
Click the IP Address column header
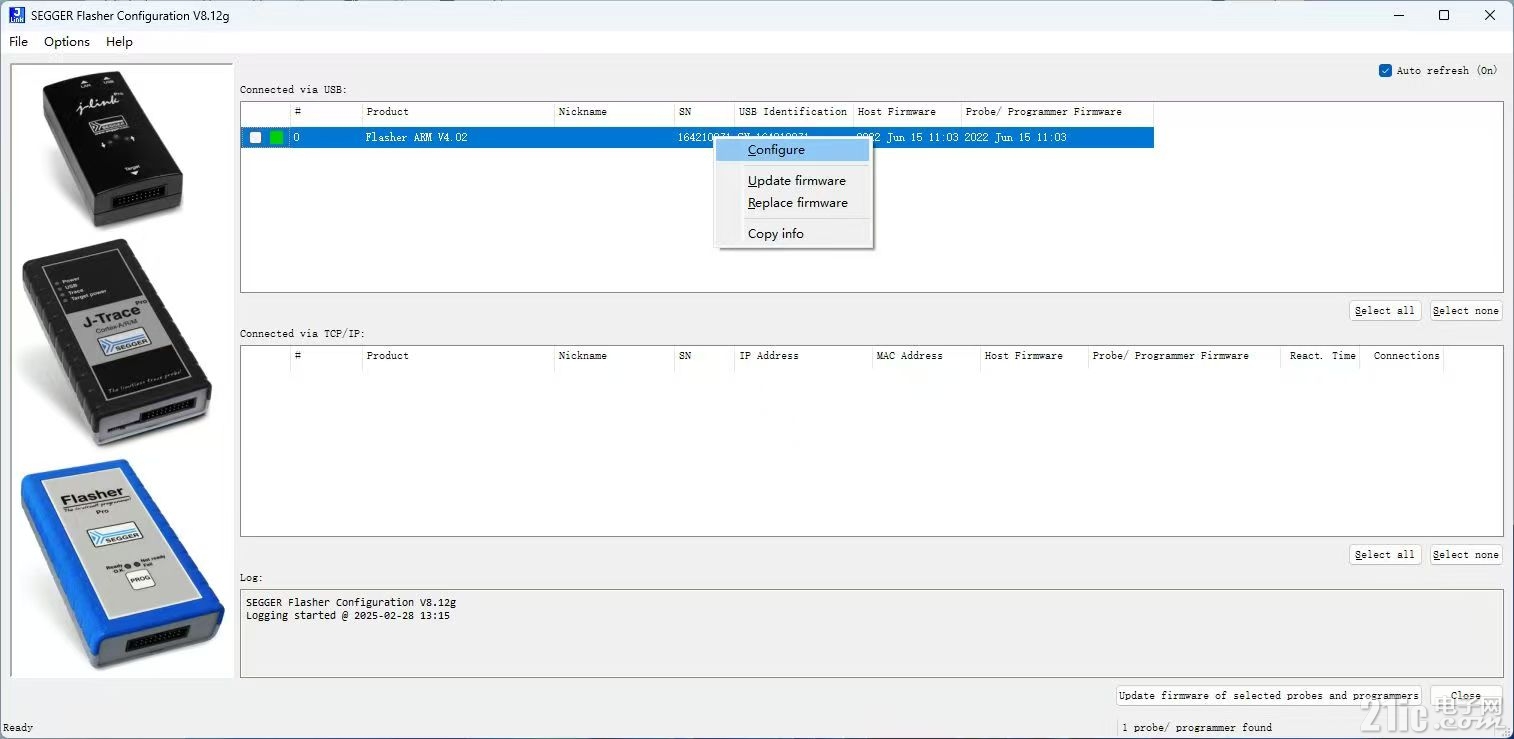(803, 356)
